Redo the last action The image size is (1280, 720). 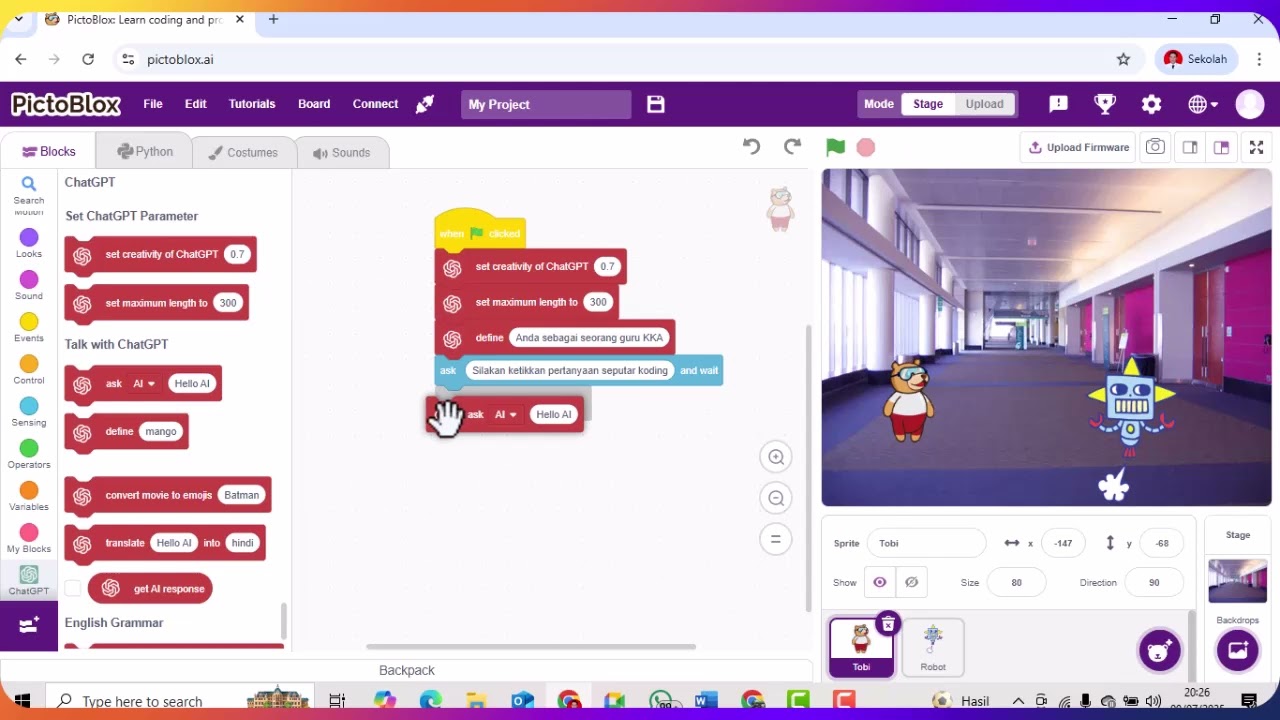(x=792, y=147)
